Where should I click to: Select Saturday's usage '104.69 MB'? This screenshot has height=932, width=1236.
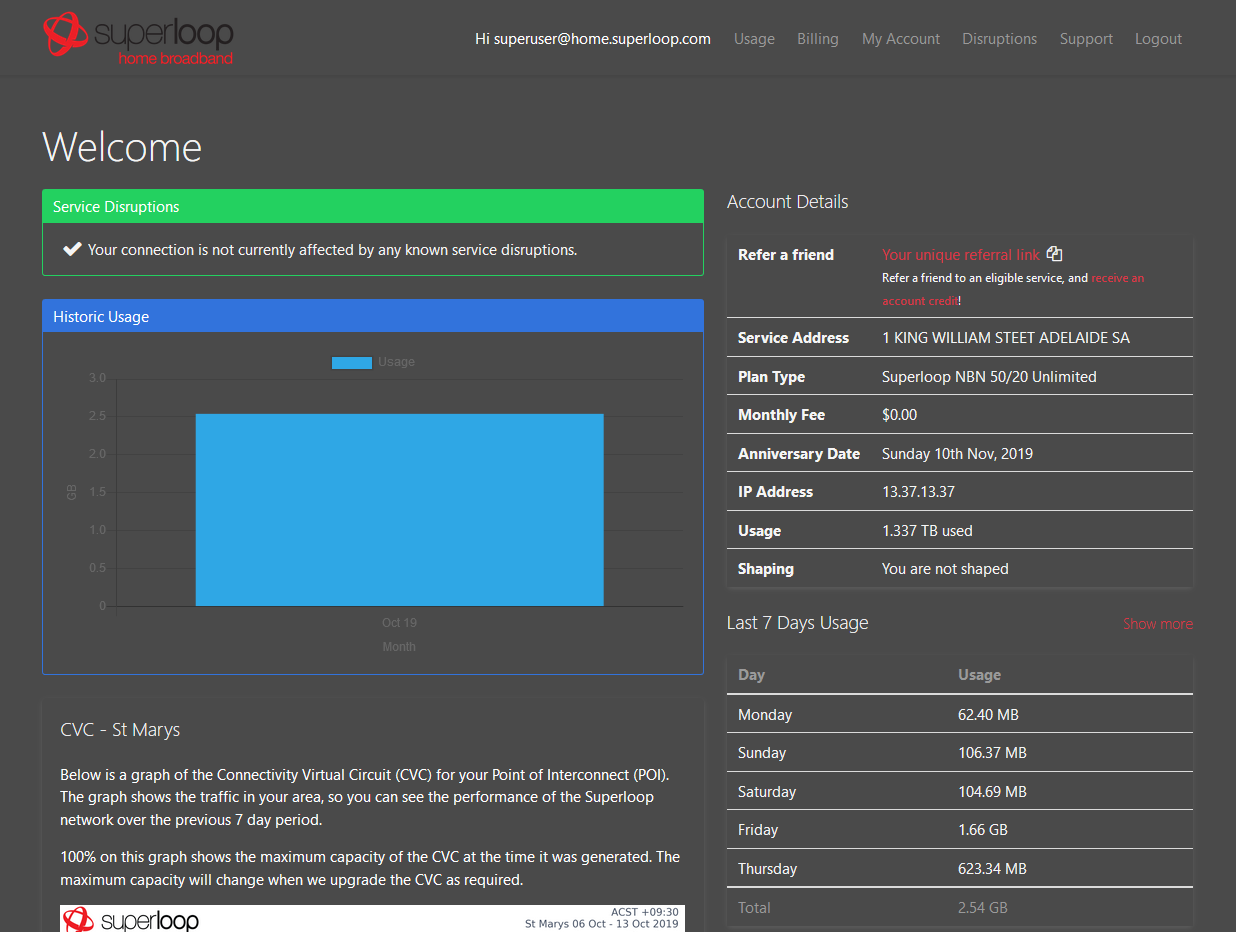pos(992,792)
